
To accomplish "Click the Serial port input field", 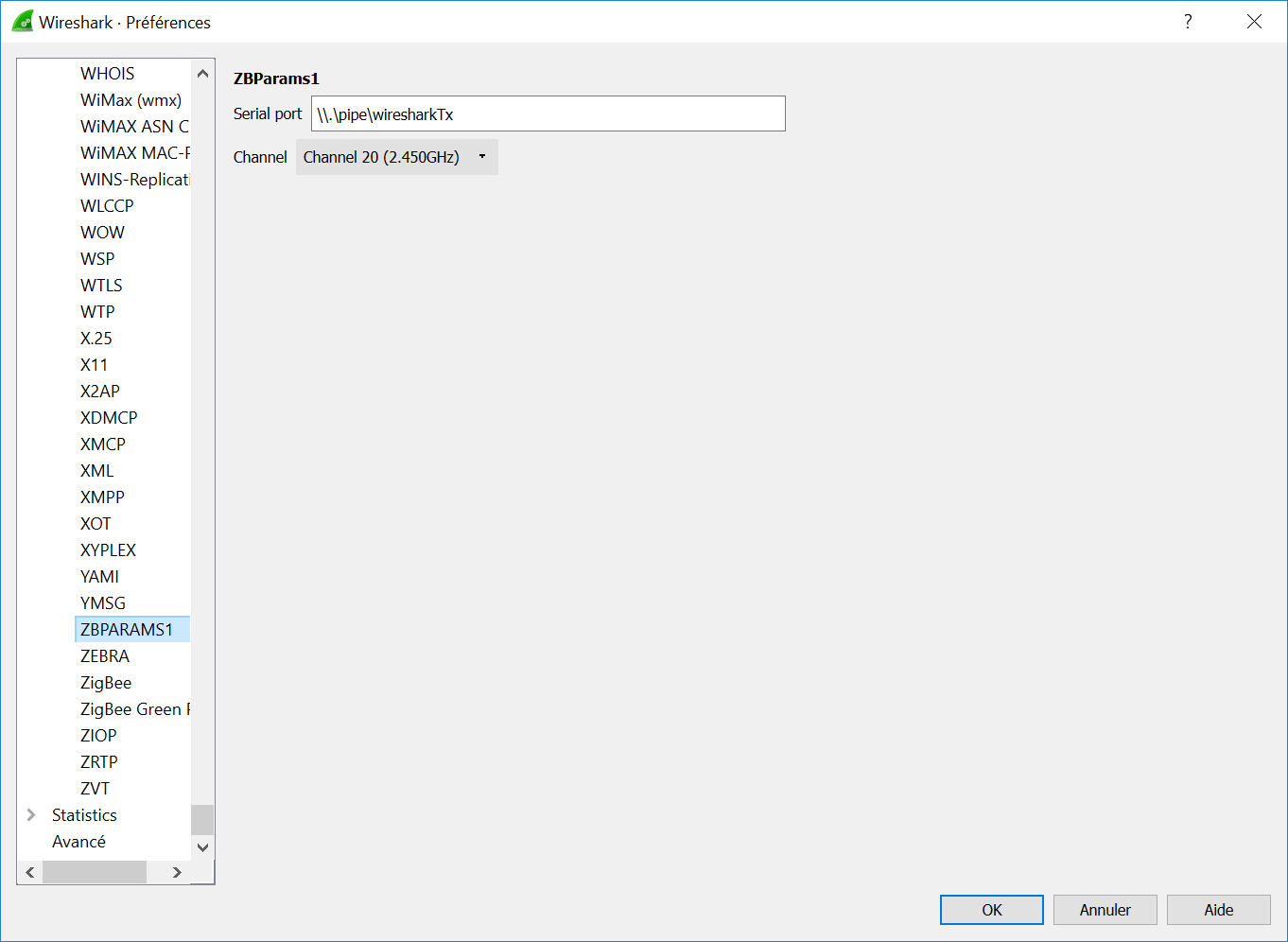I will [548, 113].
